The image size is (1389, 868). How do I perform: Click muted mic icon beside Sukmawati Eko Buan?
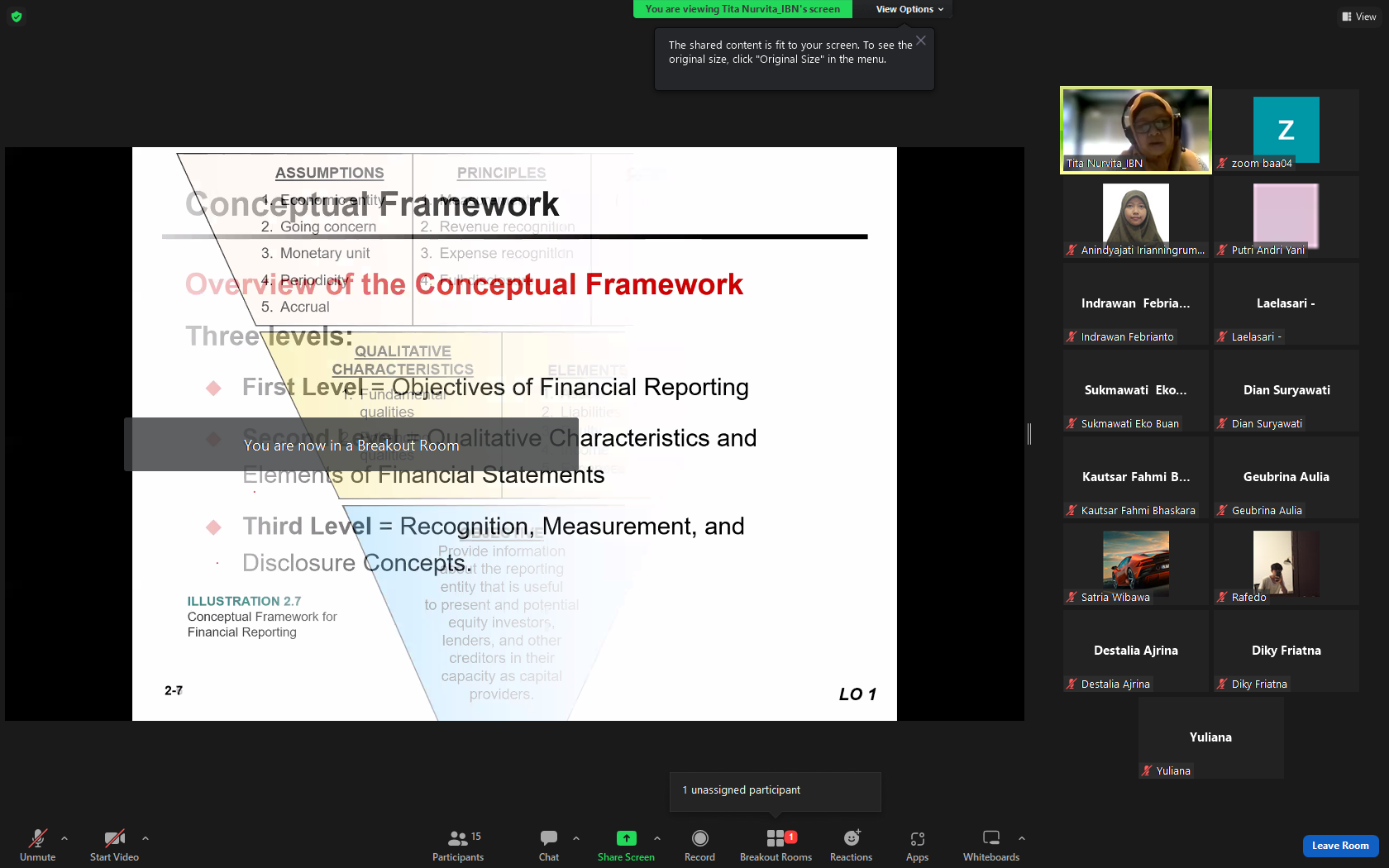(1072, 423)
